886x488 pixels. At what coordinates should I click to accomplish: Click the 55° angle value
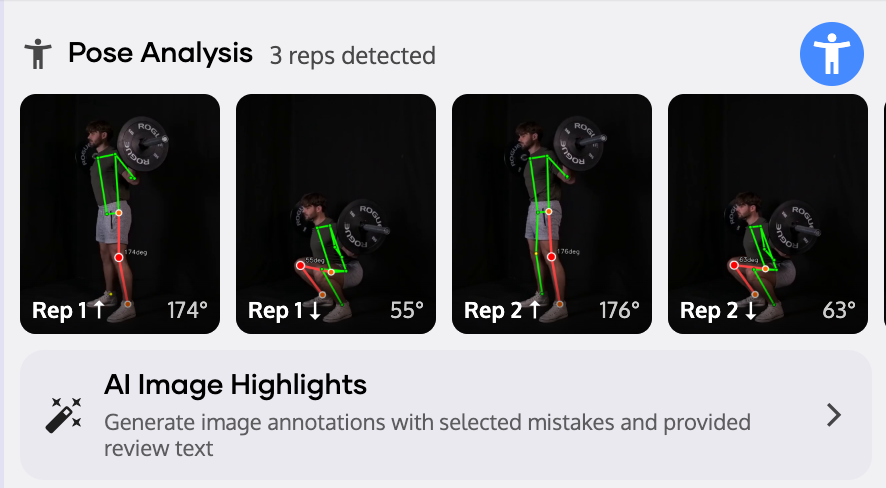coord(409,310)
